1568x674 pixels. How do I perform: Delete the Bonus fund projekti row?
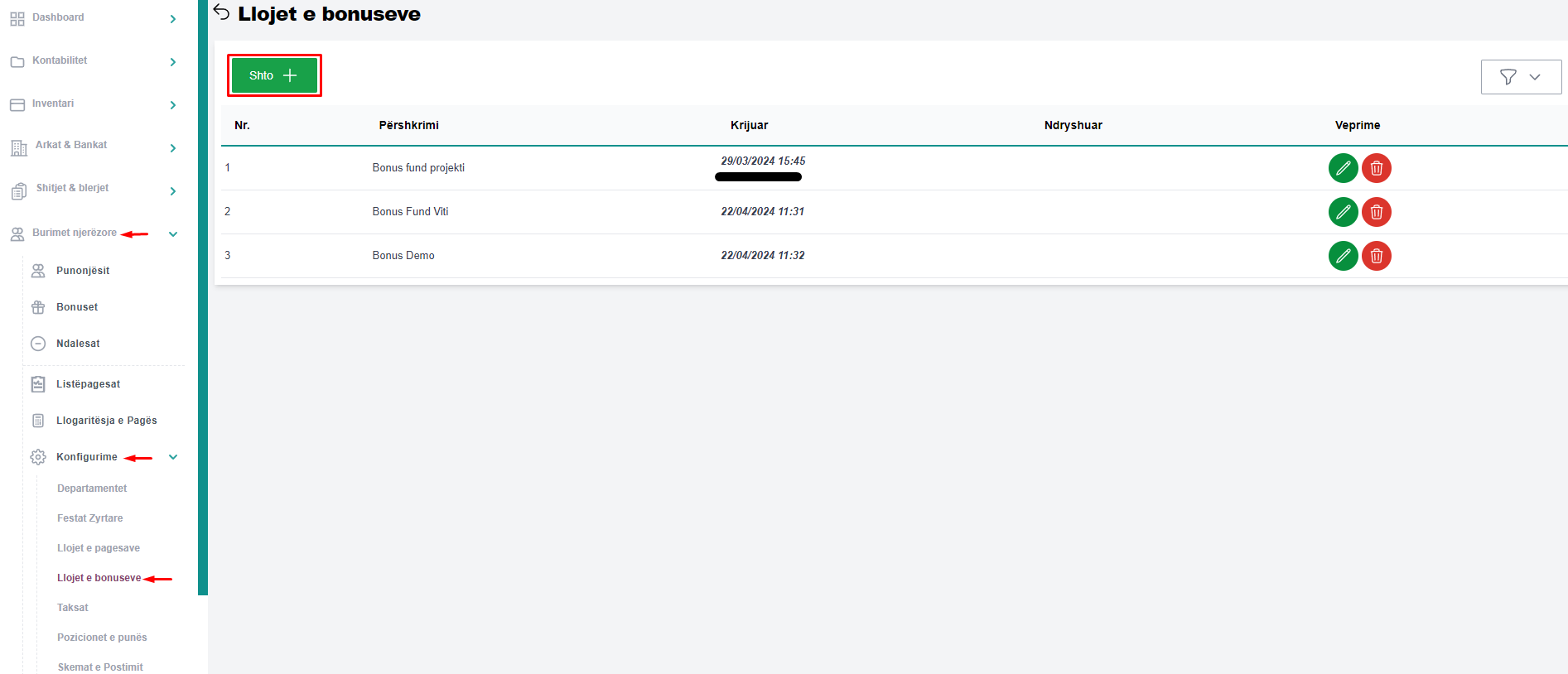coord(1376,168)
